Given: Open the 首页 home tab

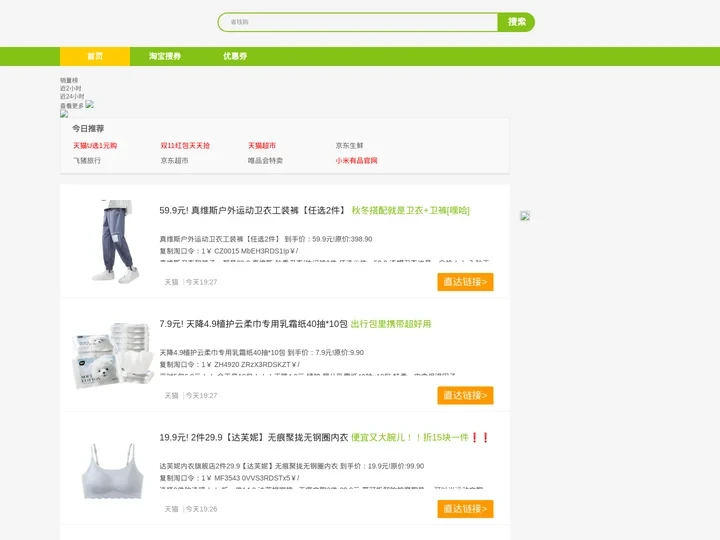Looking at the screenshot, I should tap(95, 56).
